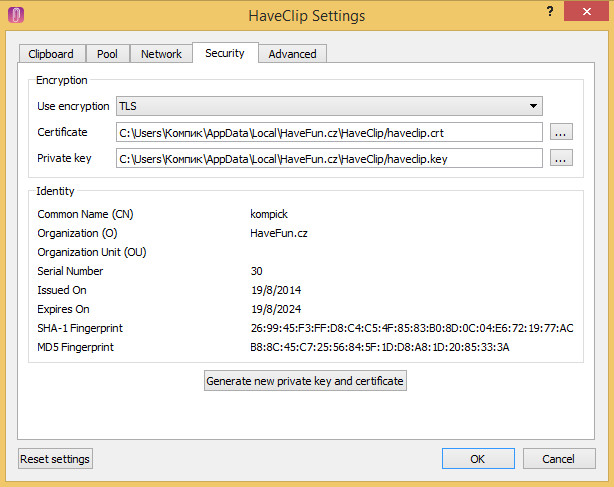This screenshot has height=487, width=614.
Task: Cancel the settings dialog
Action: point(559,458)
